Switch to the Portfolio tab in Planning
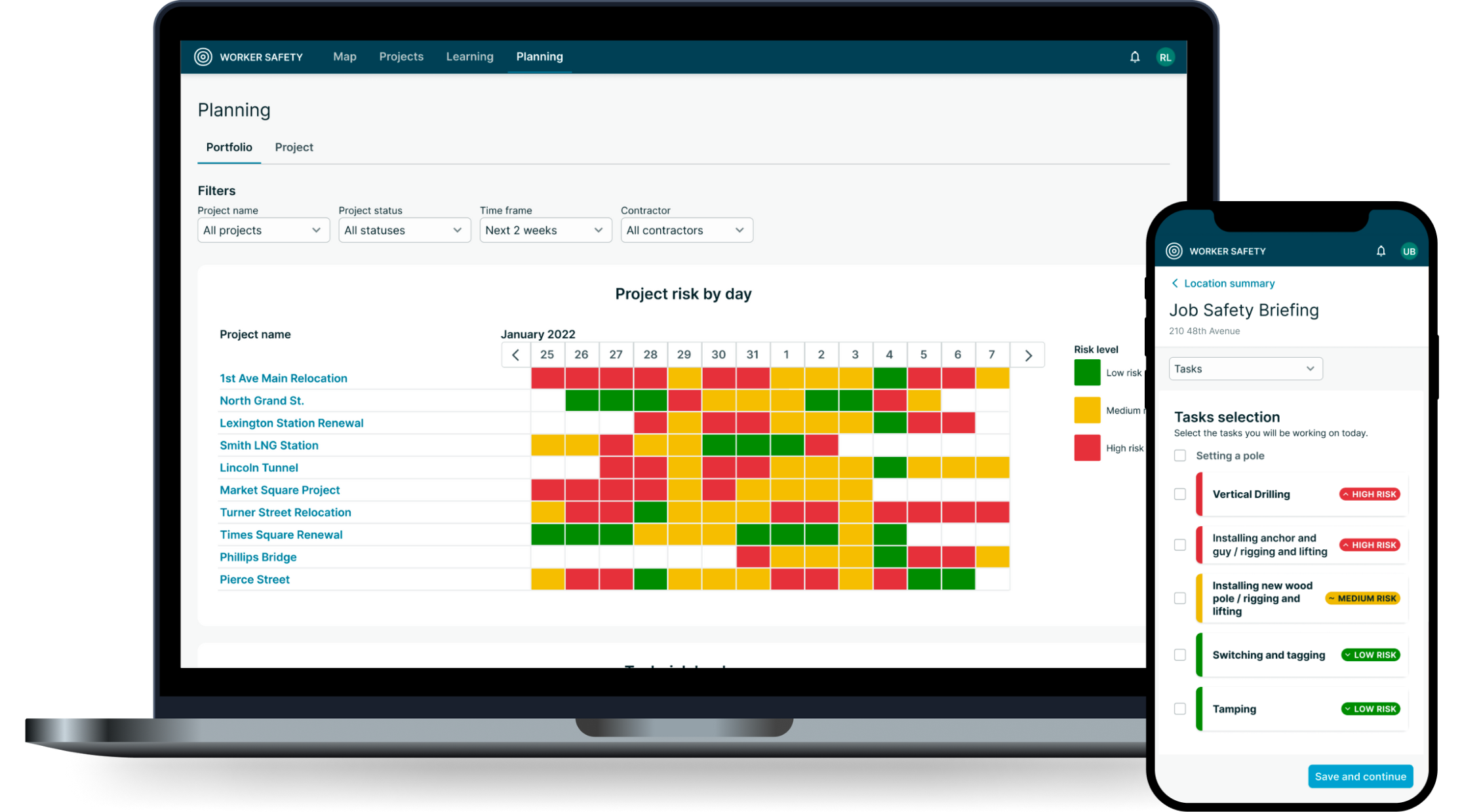The width and height of the screenshot is (1462, 812). point(229,147)
